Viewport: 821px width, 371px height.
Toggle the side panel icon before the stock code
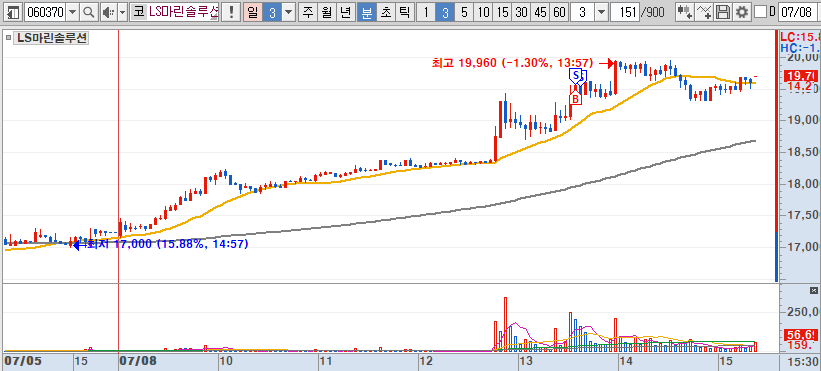point(13,12)
